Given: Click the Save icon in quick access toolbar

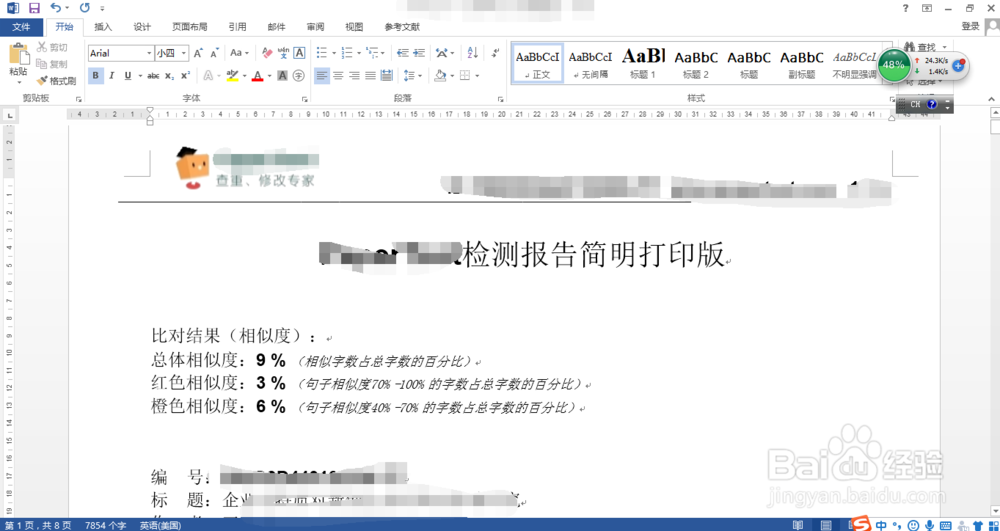Looking at the screenshot, I should point(33,8).
